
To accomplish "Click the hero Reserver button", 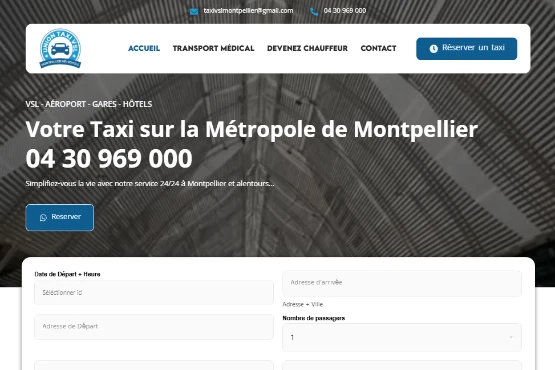I will (60, 217).
